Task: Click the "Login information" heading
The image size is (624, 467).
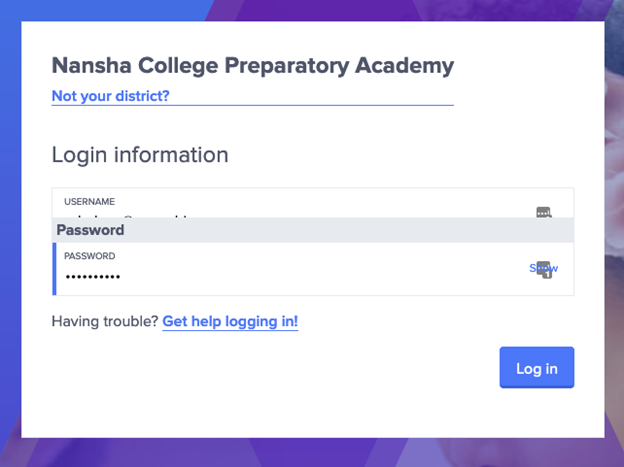Action: click(x=140, y=155)
